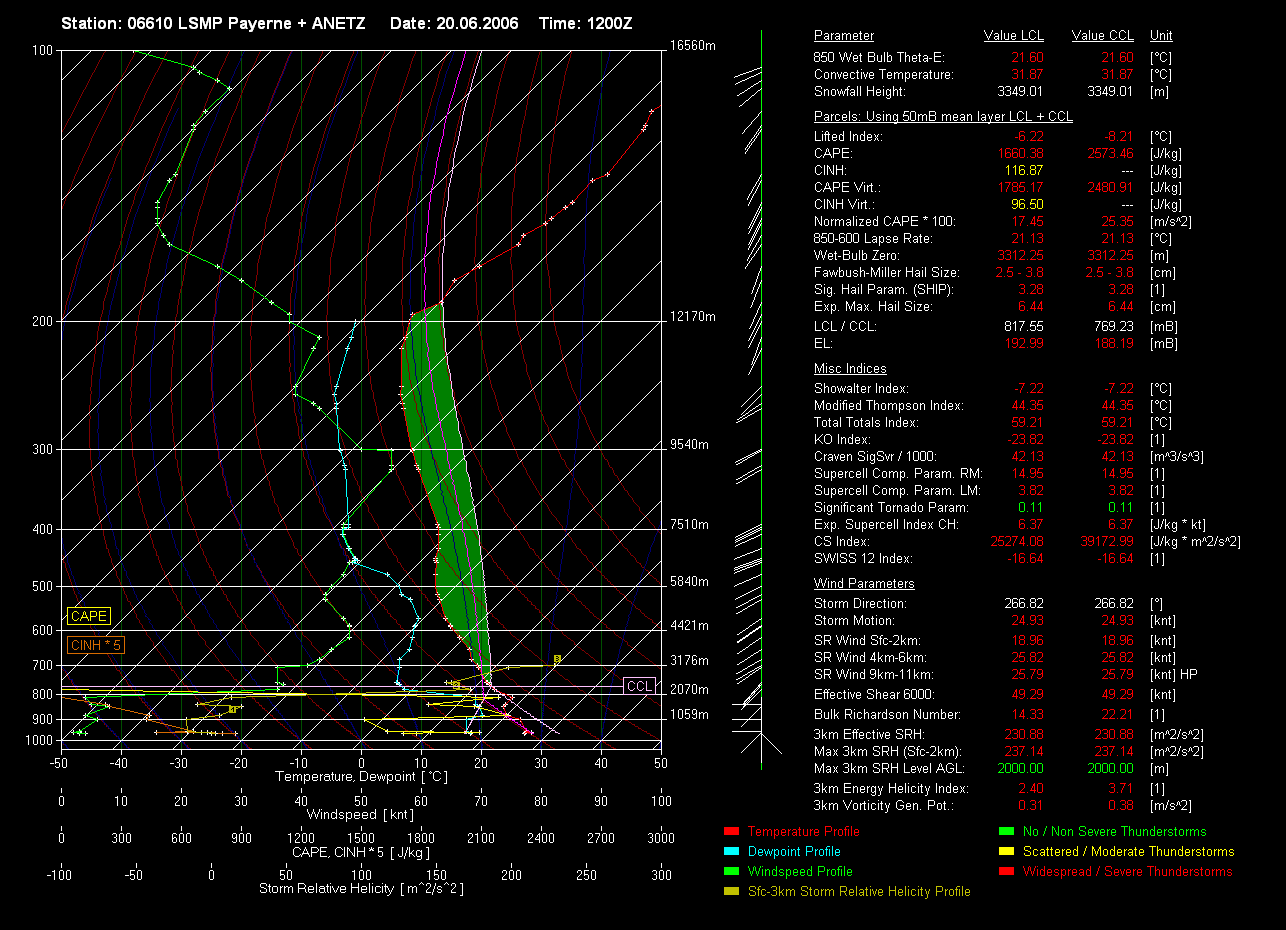The image size is (1286, 930).
Task: Click the orange CINH * 5 label box
Action: [x=96, y=646]
